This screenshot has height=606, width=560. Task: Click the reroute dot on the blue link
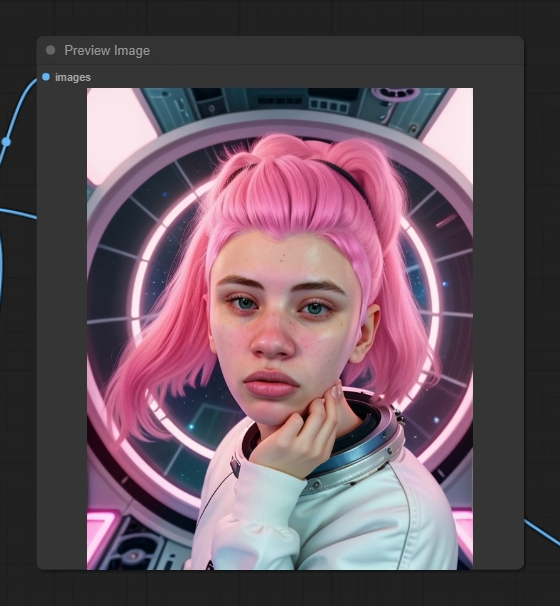point(6,142)
